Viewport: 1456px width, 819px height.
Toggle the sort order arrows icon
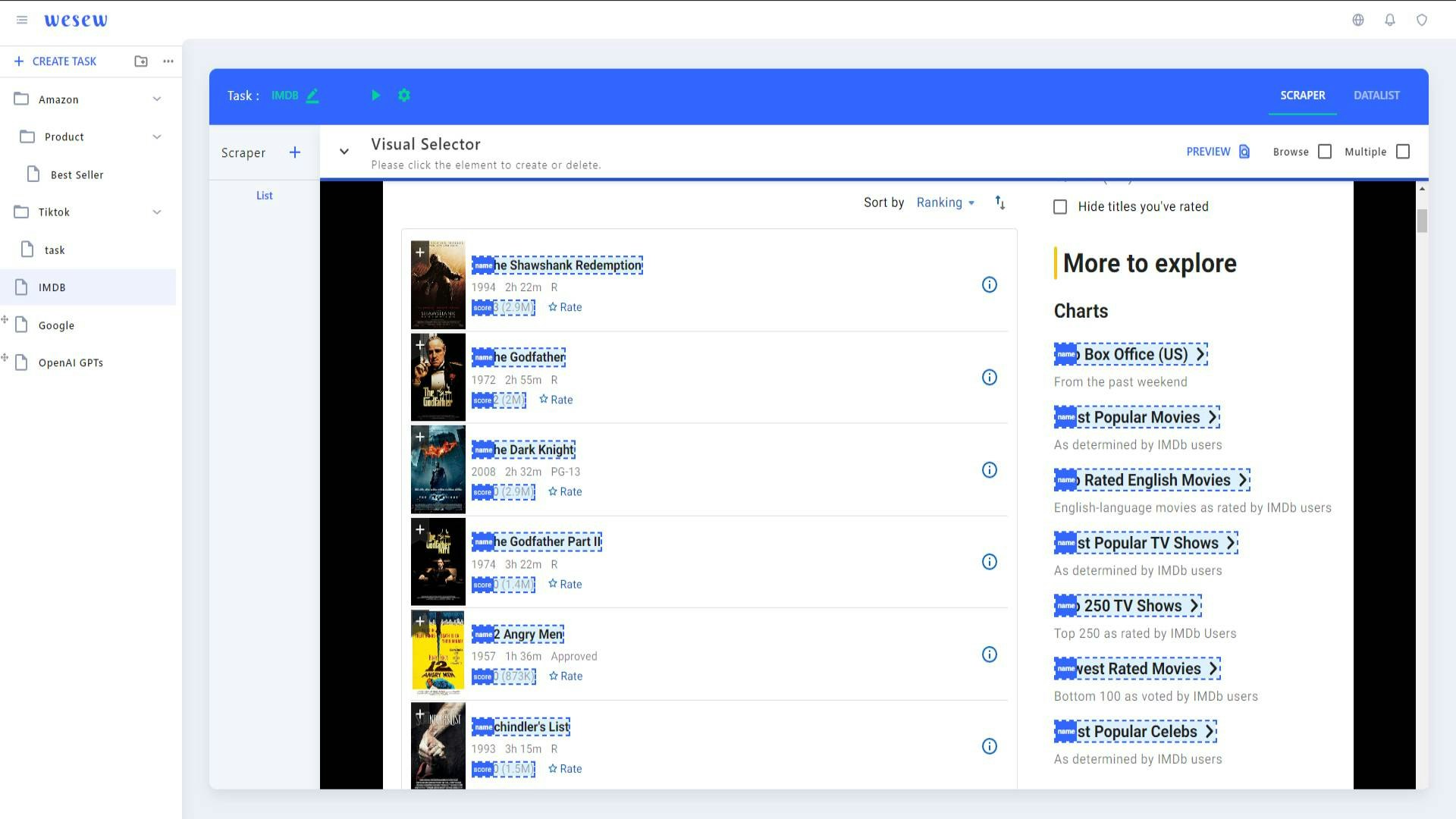point(1000,202)
